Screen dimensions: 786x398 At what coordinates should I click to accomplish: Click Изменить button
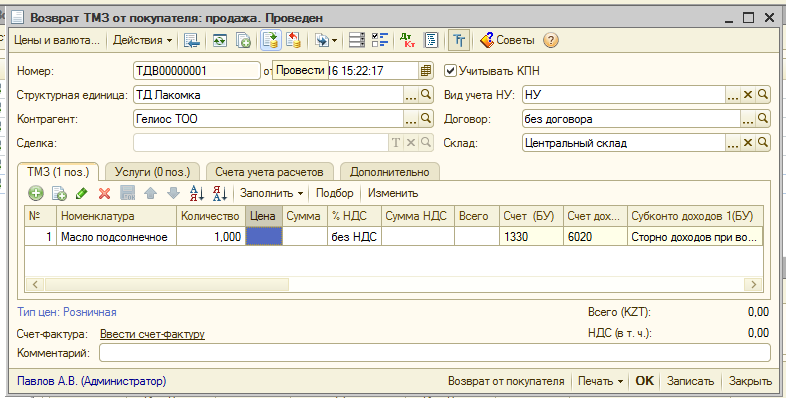393,193
